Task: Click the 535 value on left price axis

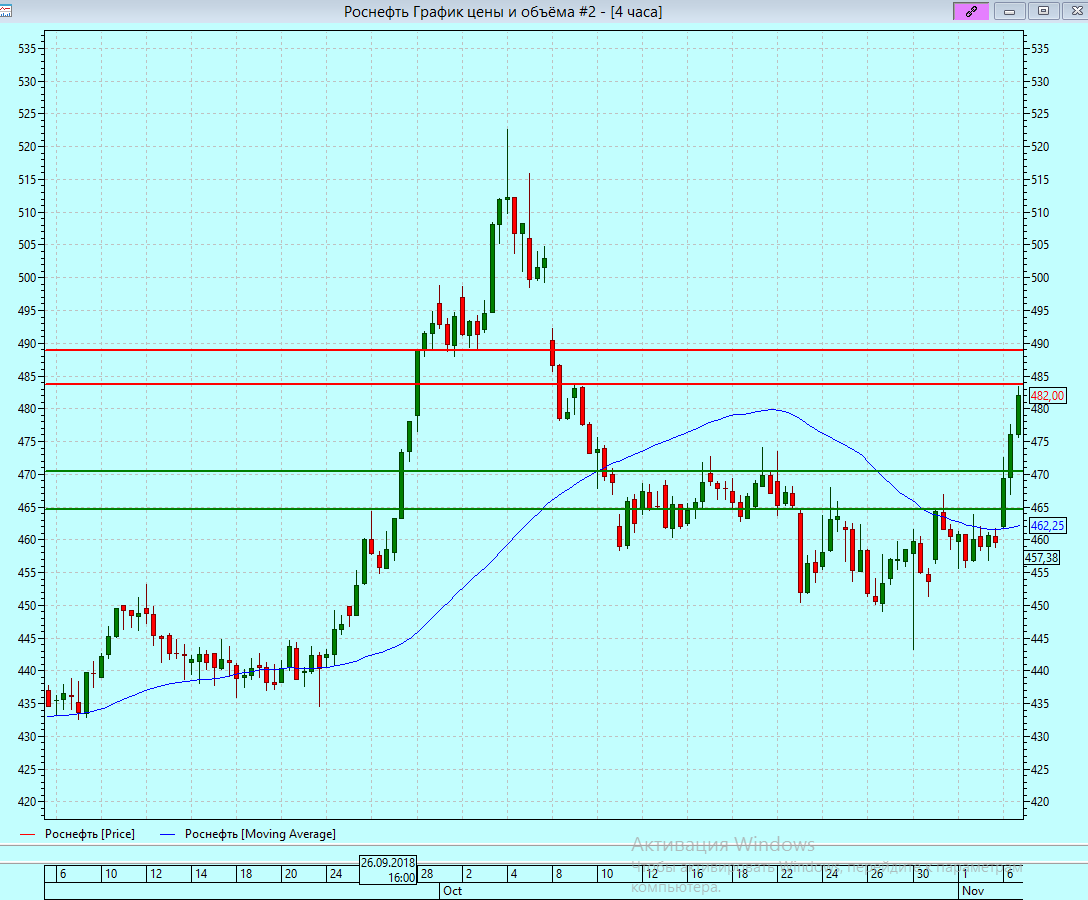Action: point(27,49)
